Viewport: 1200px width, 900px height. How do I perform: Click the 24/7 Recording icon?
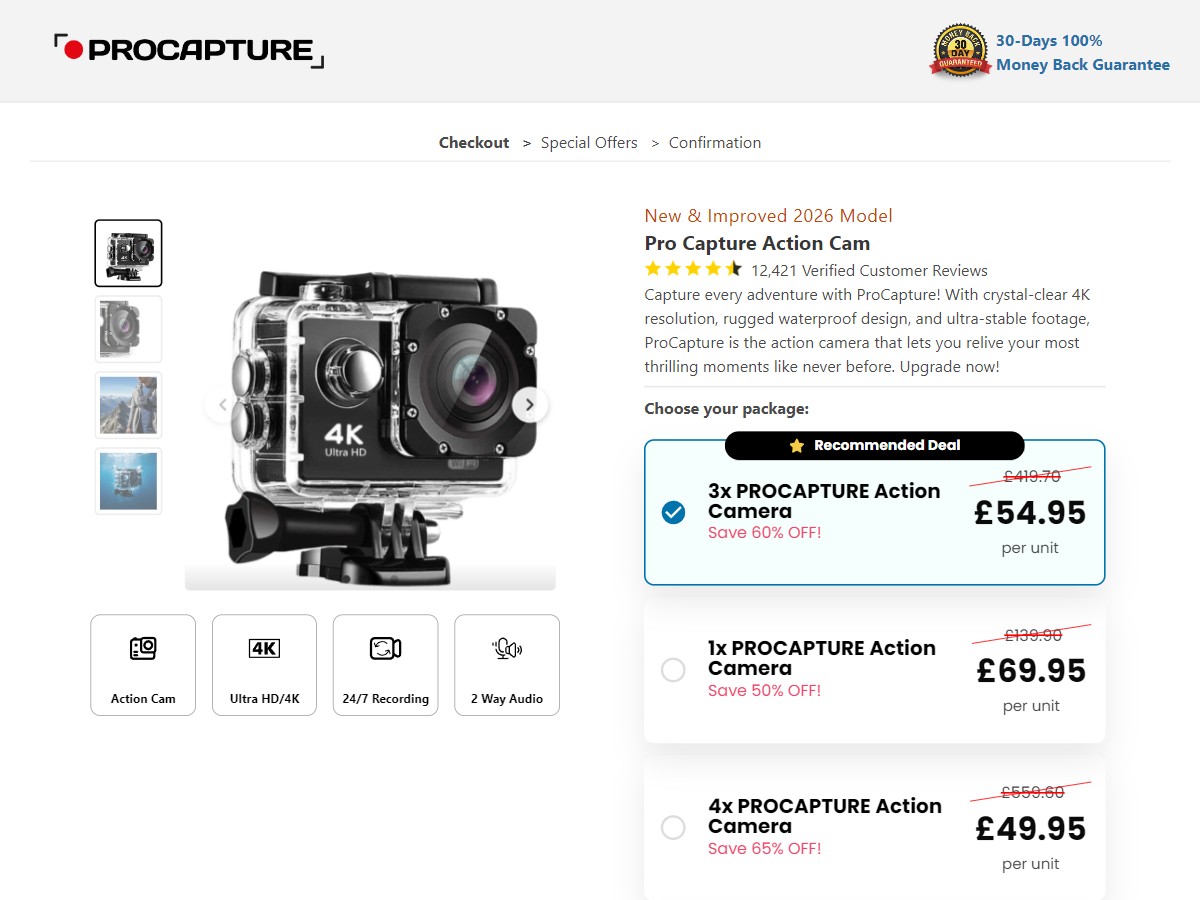click(385, 649)
